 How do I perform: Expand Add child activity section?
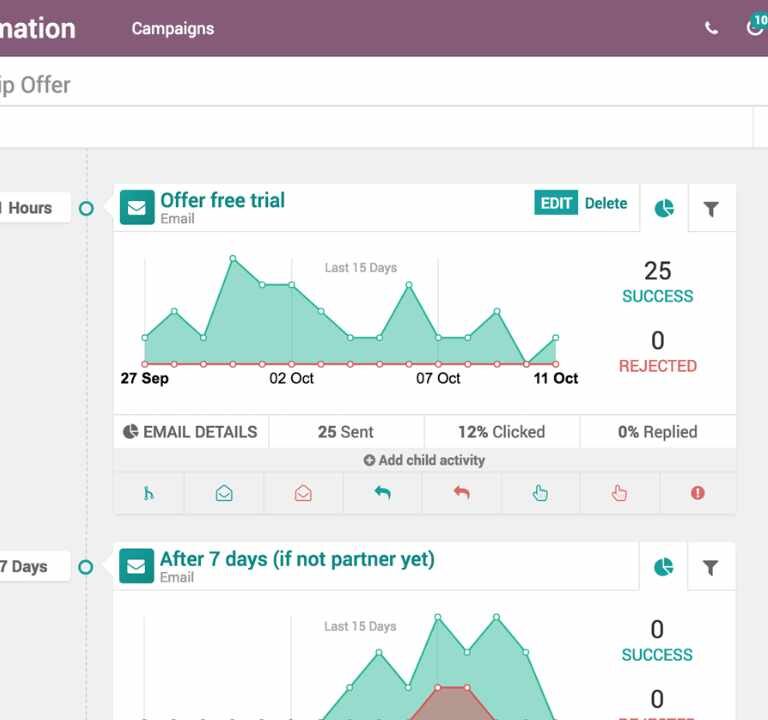click(x=424, y=460)
